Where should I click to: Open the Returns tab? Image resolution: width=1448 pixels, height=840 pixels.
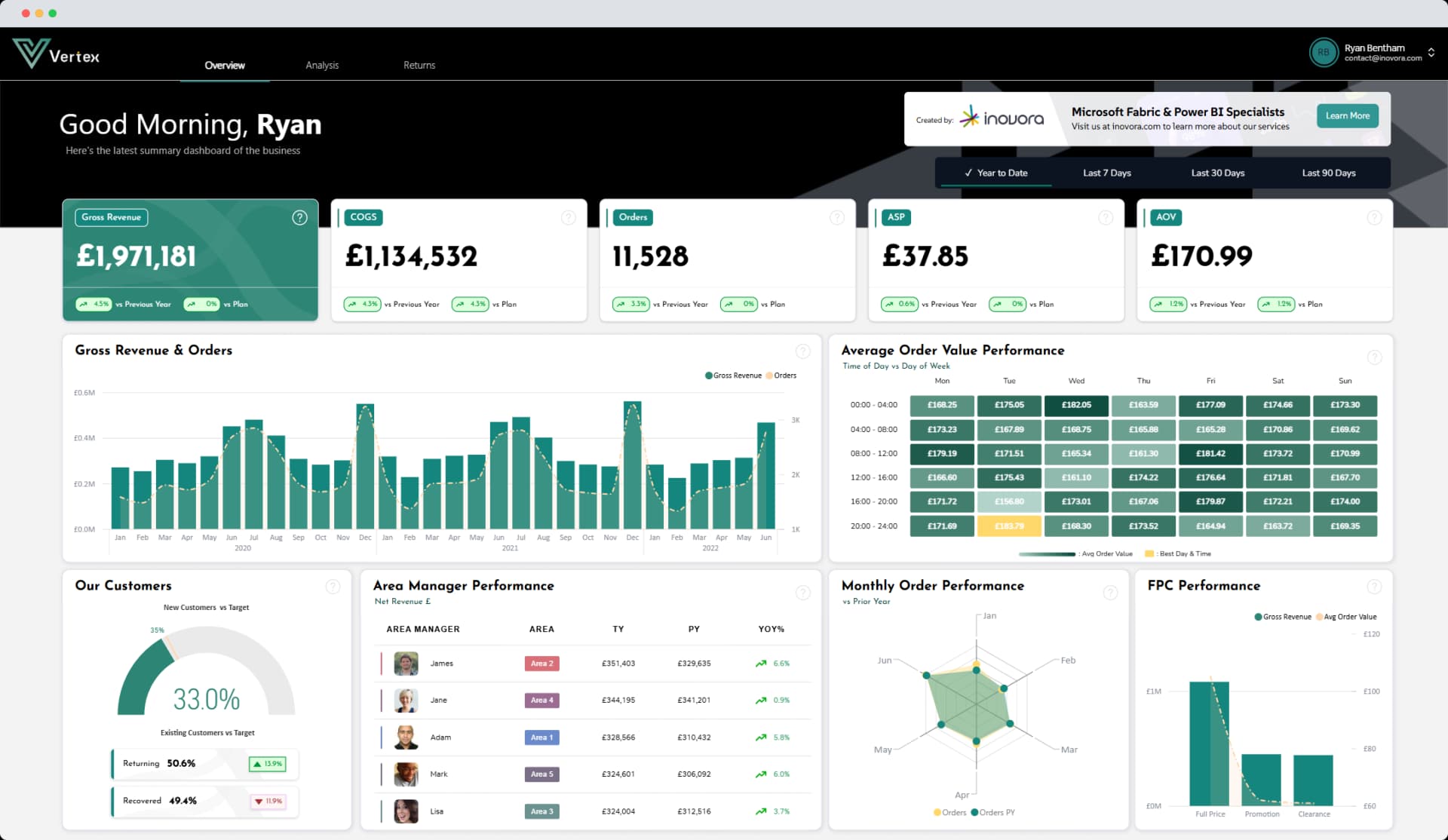(x=419, y=65)
